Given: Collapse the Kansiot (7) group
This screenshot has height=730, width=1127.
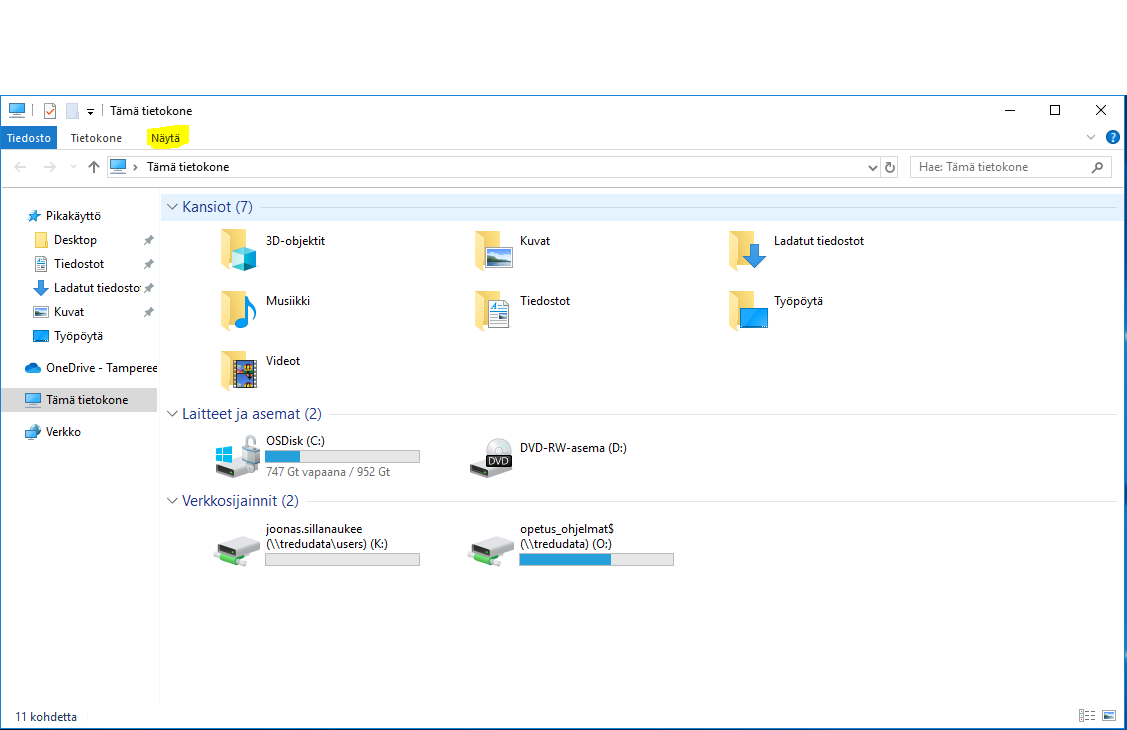Looking at the screenshot, I should pos(172,207).
